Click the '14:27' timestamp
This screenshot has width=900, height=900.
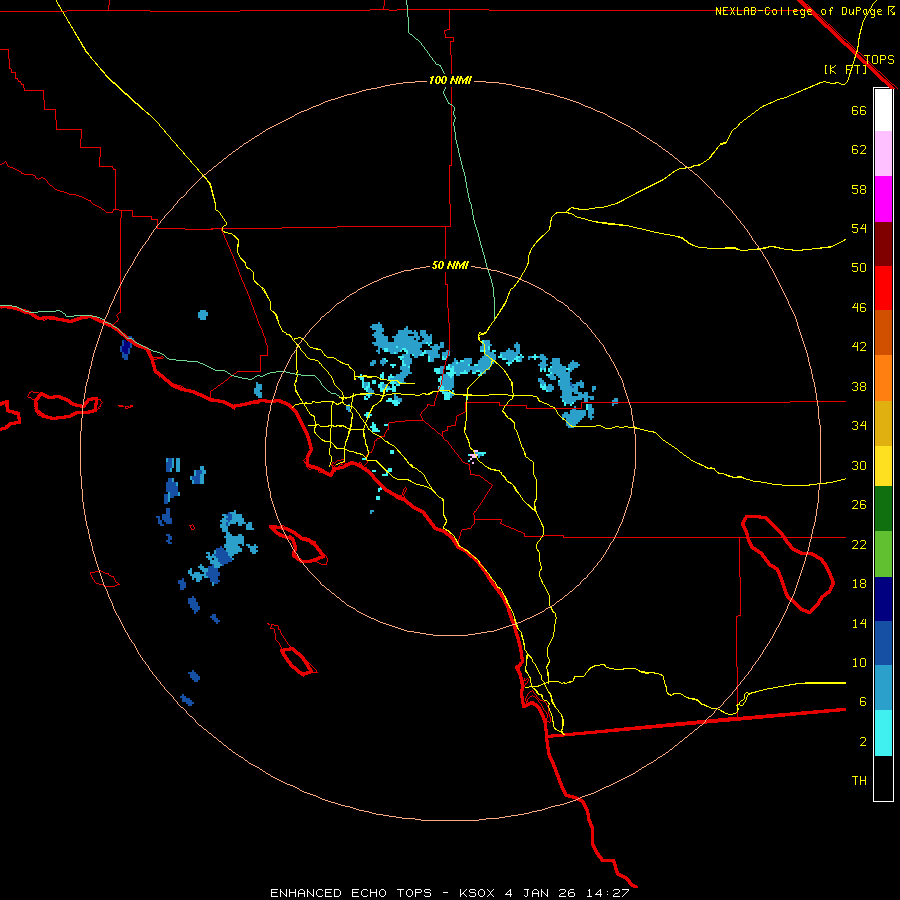(608, 893)
